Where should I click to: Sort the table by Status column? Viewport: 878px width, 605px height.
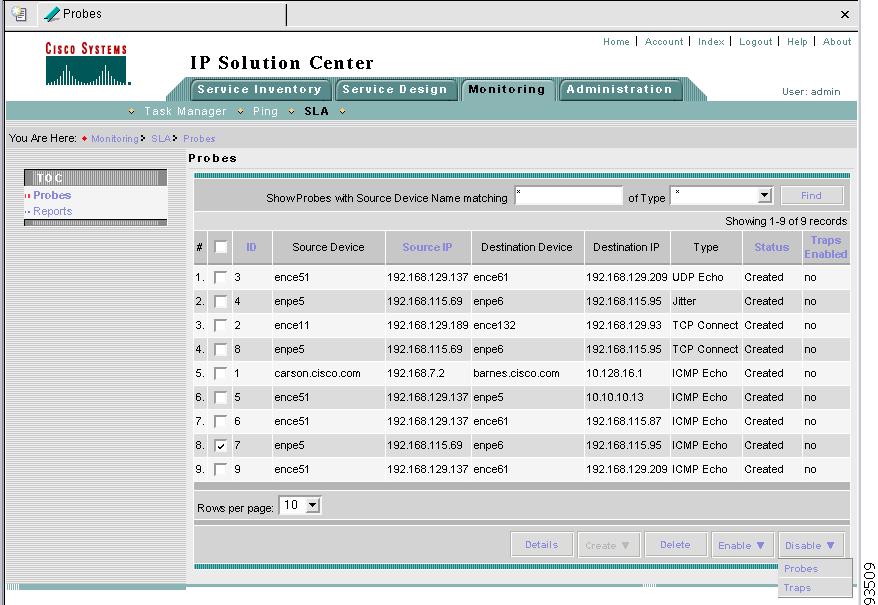pyautogui.click(x=772, y=247)
